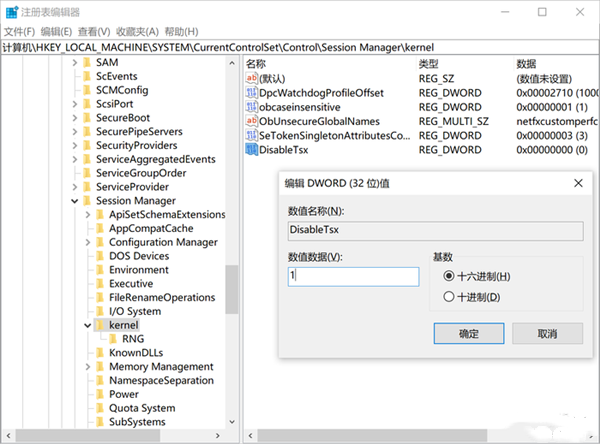Select the NamespaceSeparation tree item

[161, 380]
